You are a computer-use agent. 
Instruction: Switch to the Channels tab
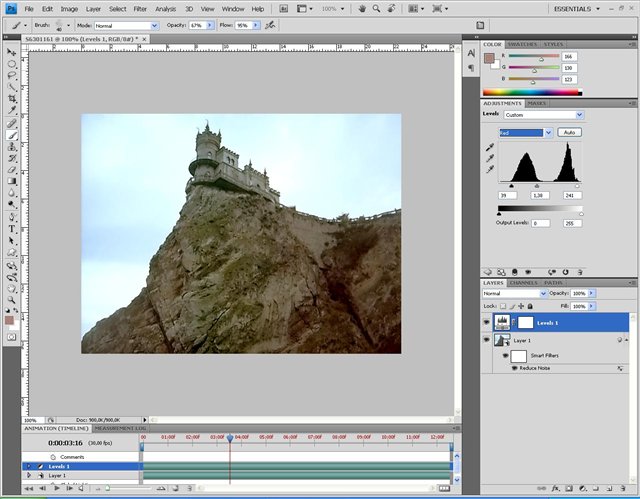coord(523,283)
